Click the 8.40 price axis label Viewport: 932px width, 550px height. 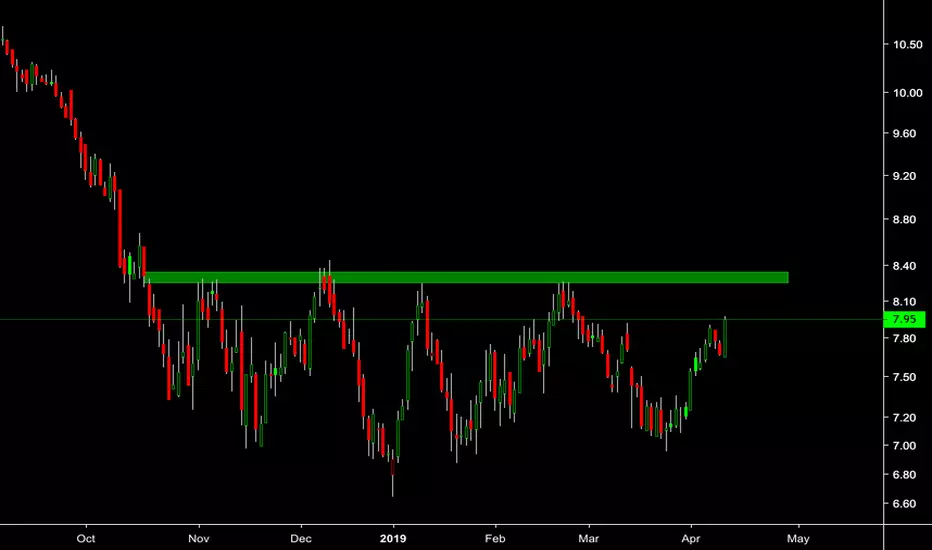904,266
